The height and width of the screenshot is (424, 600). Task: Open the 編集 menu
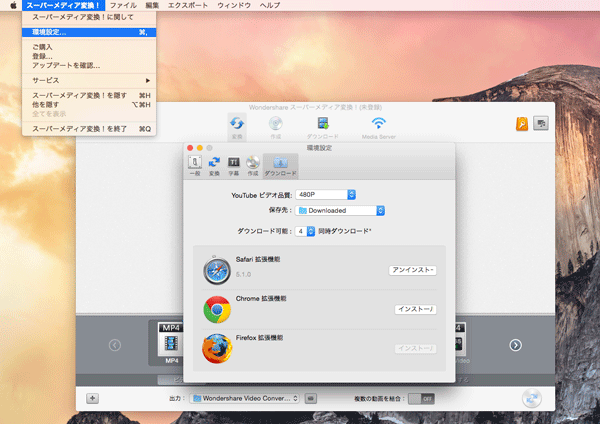pyautogui.click(x=152, y=5)
